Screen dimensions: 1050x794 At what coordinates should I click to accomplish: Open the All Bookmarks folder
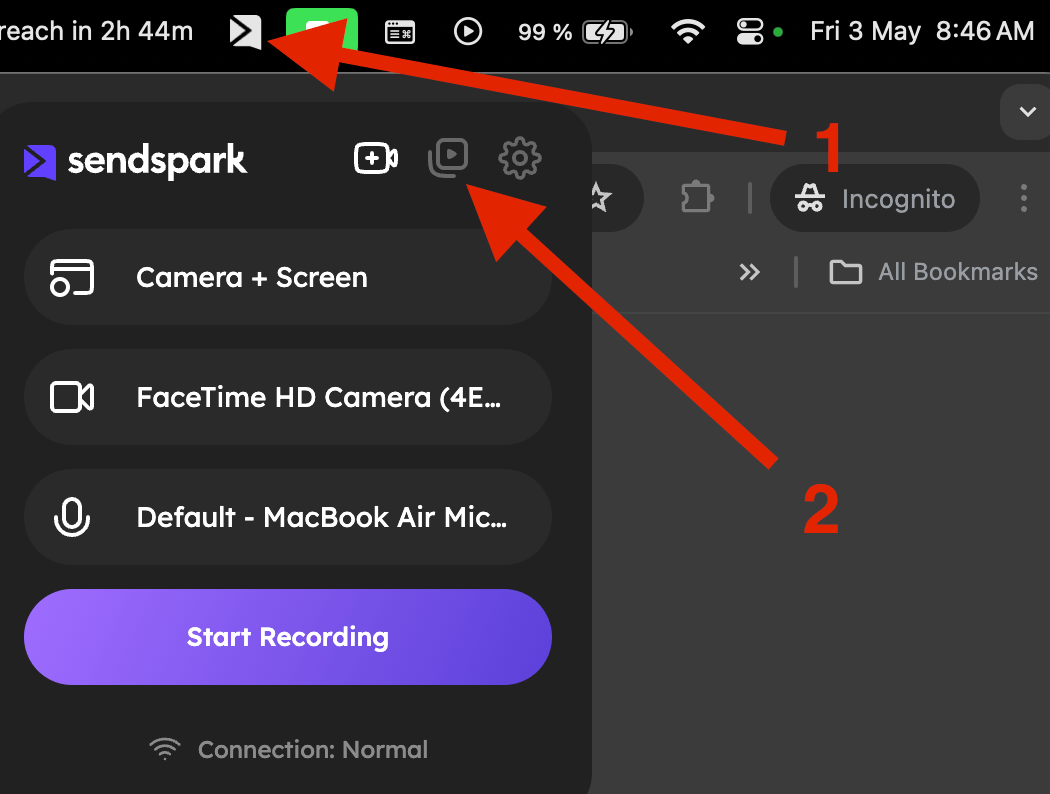(x=933, y=272)
